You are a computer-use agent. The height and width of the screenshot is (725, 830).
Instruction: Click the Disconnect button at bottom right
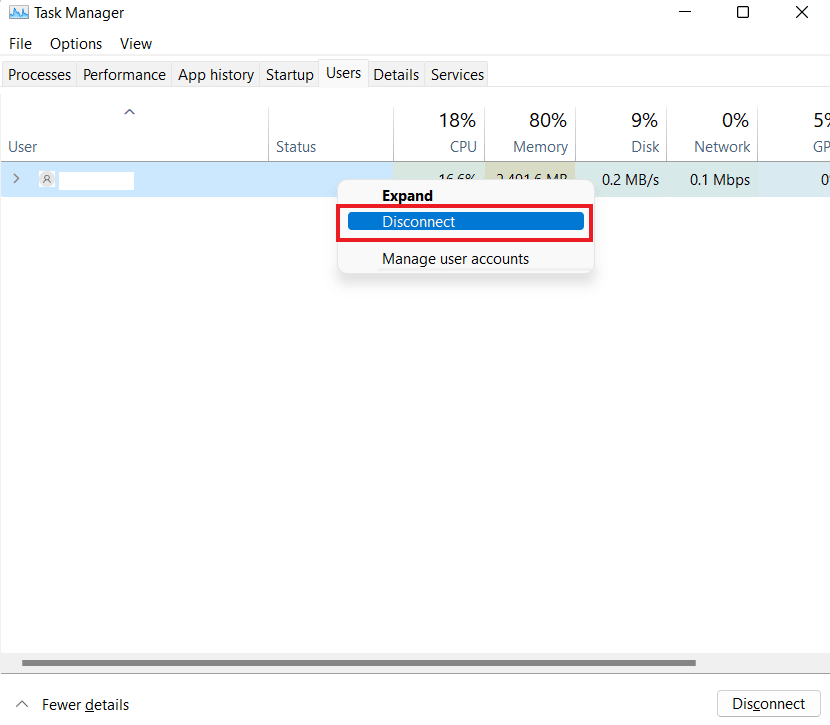coord(768,703)
